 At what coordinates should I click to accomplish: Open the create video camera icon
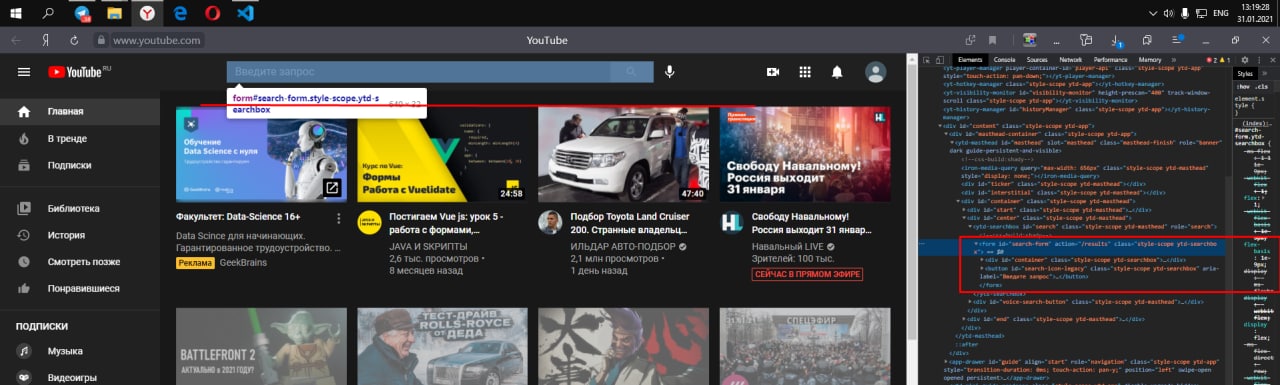pos(772,72)
